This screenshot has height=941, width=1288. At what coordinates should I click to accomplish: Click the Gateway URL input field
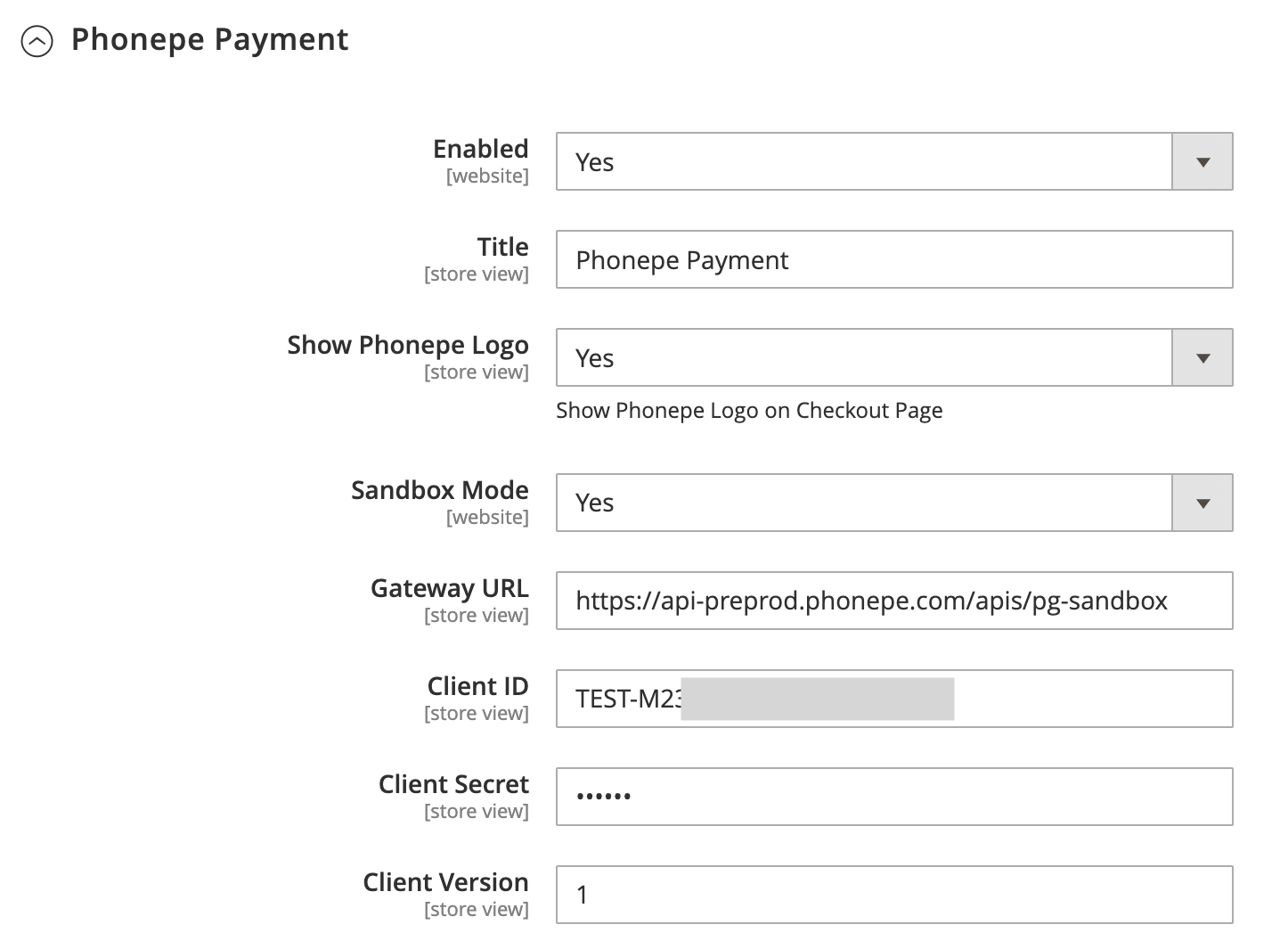pos(894,601)
